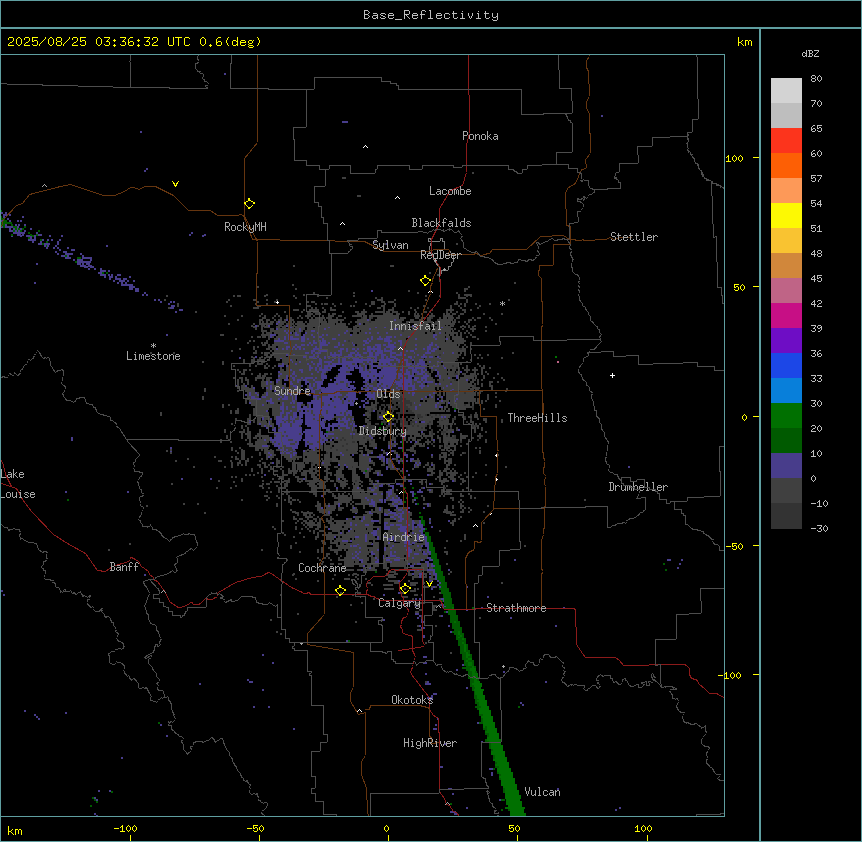The width and height of the screenshot is (862, 842).
Task: Select the gray 70-65 dBZ legend swatch
Action: click(786, 115)
